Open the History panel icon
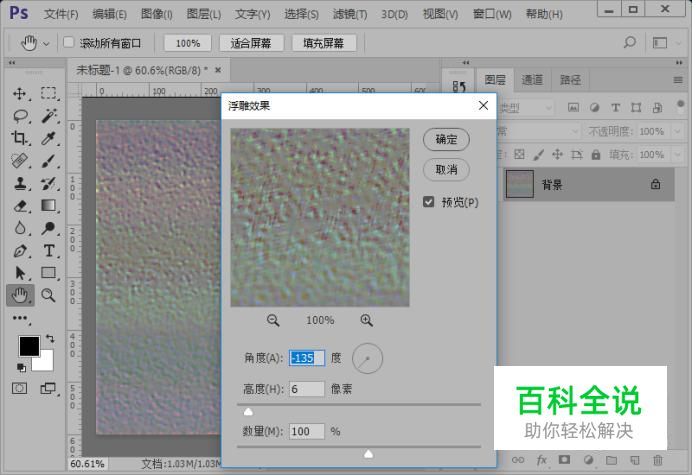 click(459, 86)
